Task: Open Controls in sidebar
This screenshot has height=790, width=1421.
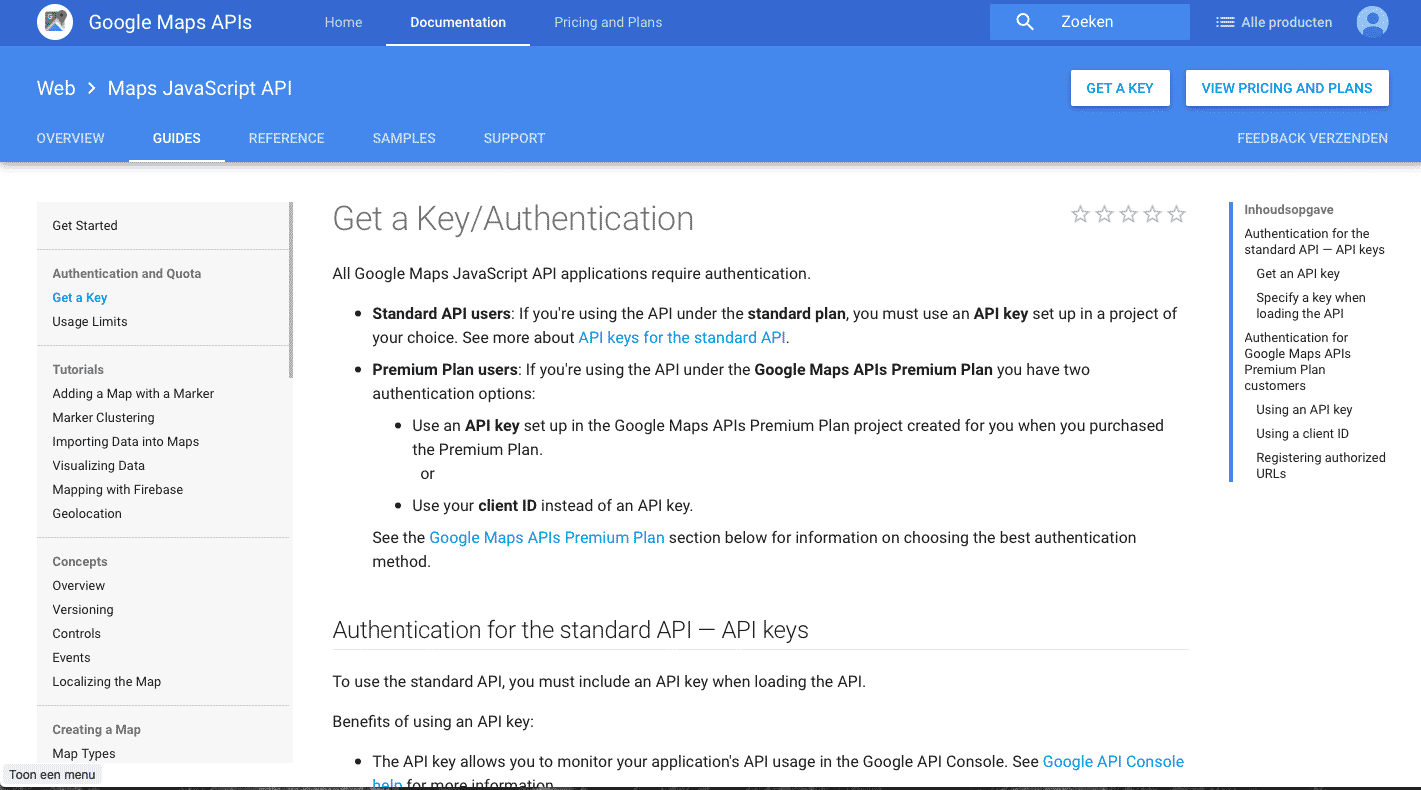Action: 77,634
